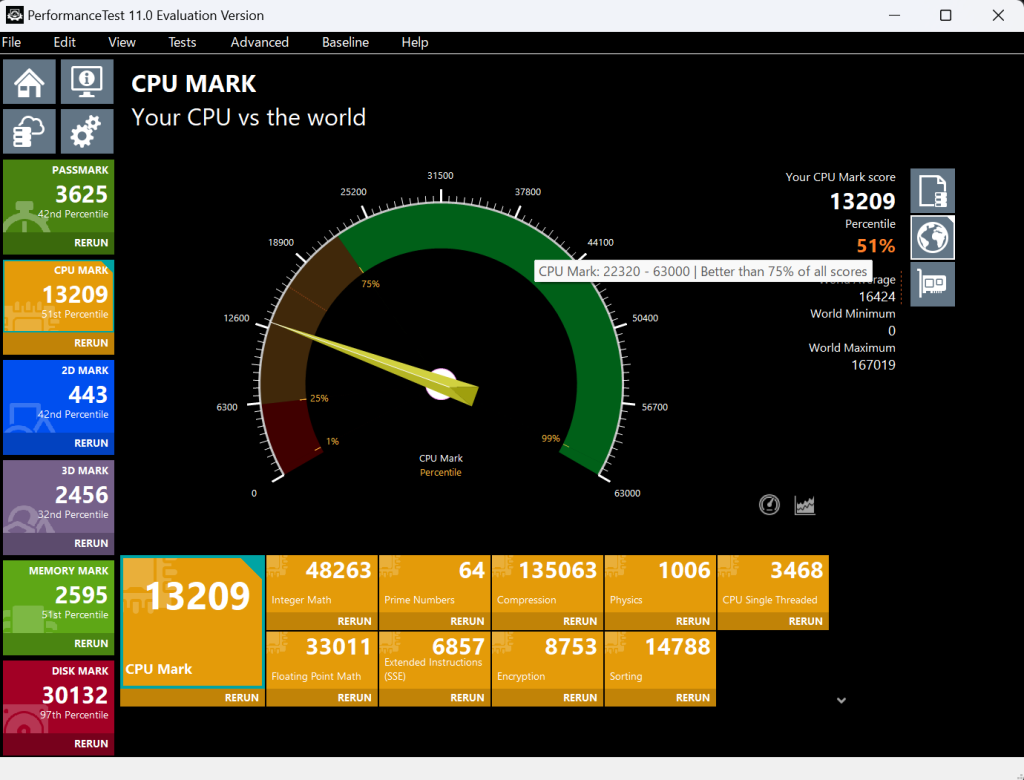Image resolution: width=1024 pixels, height=780 pixels.
Task: Click the Home icon in sidebar
Action: click(29, 81)
